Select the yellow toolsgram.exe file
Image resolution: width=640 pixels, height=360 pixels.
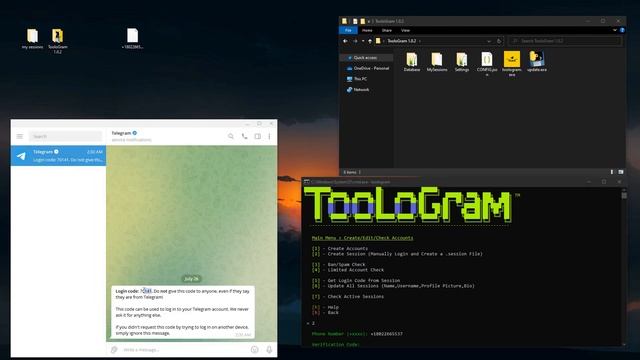(512, 64)
